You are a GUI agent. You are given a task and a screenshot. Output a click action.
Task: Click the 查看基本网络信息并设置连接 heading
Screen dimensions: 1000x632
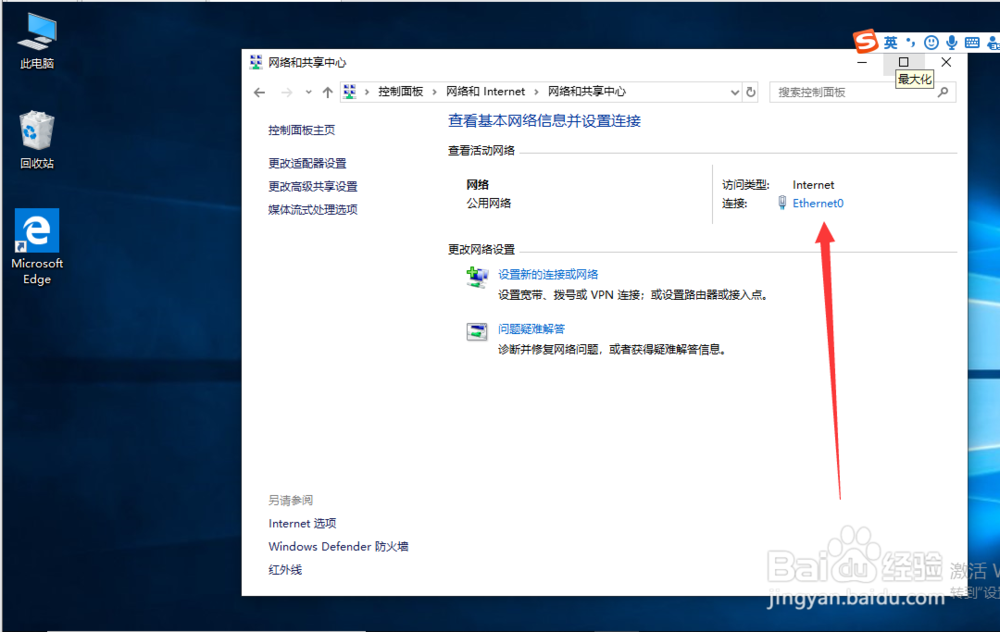[x=544, y=121]
